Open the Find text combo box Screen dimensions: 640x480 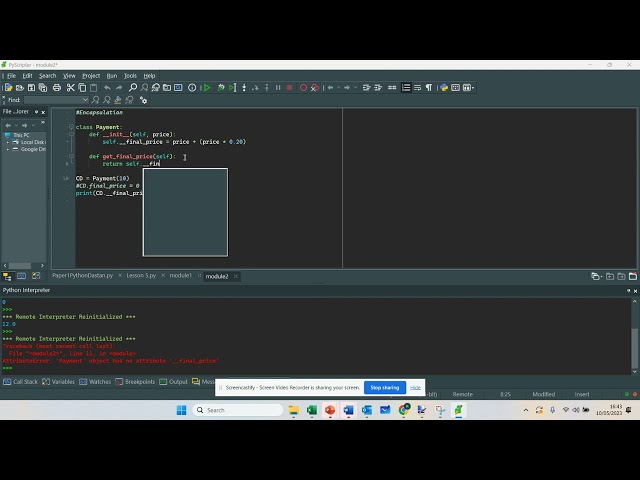tap(56, 100)
